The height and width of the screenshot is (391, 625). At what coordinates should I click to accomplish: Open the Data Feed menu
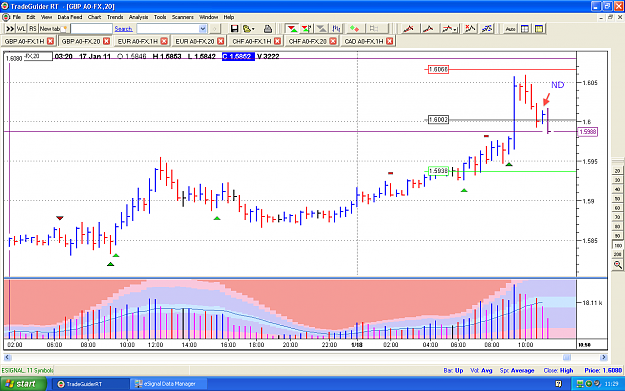pos(70,17)
